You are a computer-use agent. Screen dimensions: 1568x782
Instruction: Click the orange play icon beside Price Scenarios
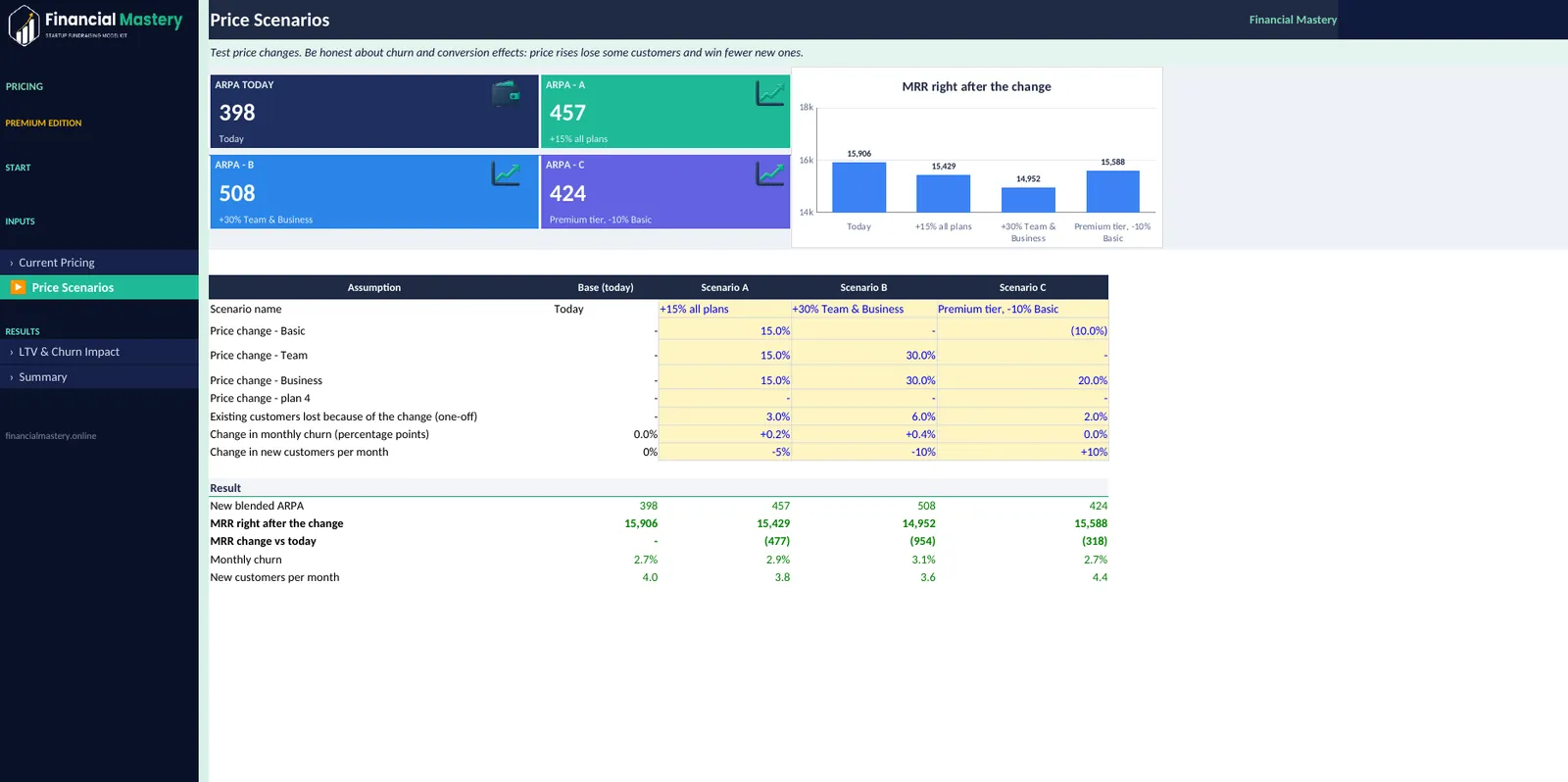18,287
